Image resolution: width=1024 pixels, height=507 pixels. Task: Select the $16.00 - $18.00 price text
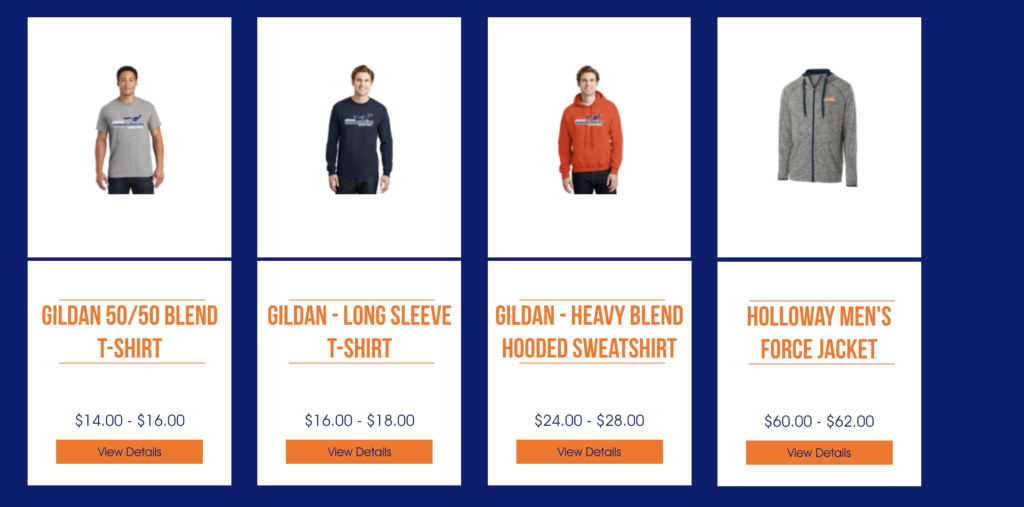coord(359,420)
